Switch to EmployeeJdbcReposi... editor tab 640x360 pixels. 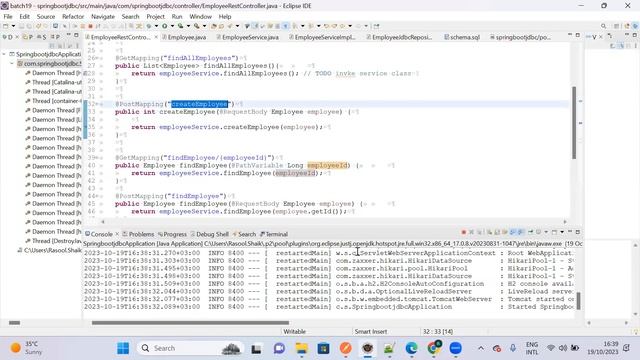tap(399, 37)
